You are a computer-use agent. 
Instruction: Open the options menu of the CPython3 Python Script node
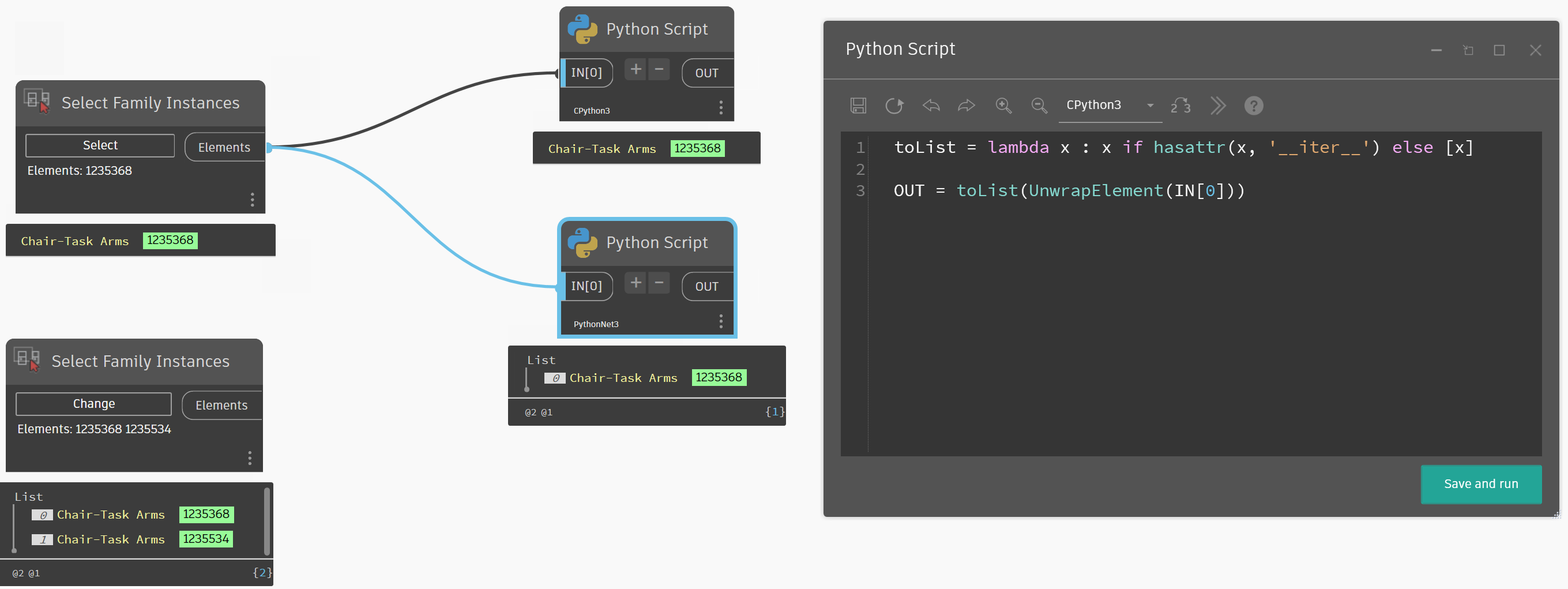point(721,108)
